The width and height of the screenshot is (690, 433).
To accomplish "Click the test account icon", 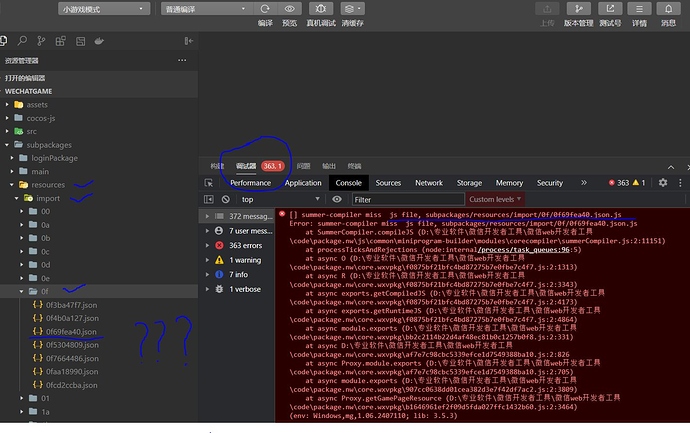I will pyautogui.click(x=610, y=9).
